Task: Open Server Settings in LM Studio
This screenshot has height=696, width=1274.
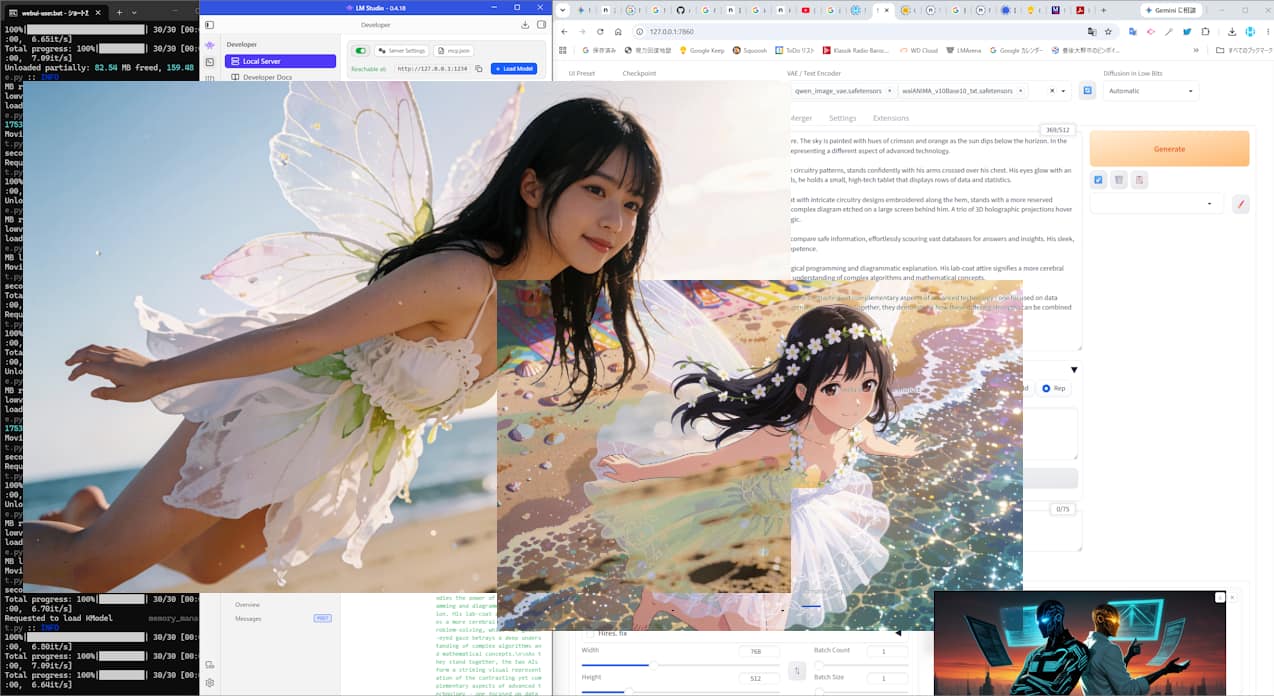Action: point(403,51)
